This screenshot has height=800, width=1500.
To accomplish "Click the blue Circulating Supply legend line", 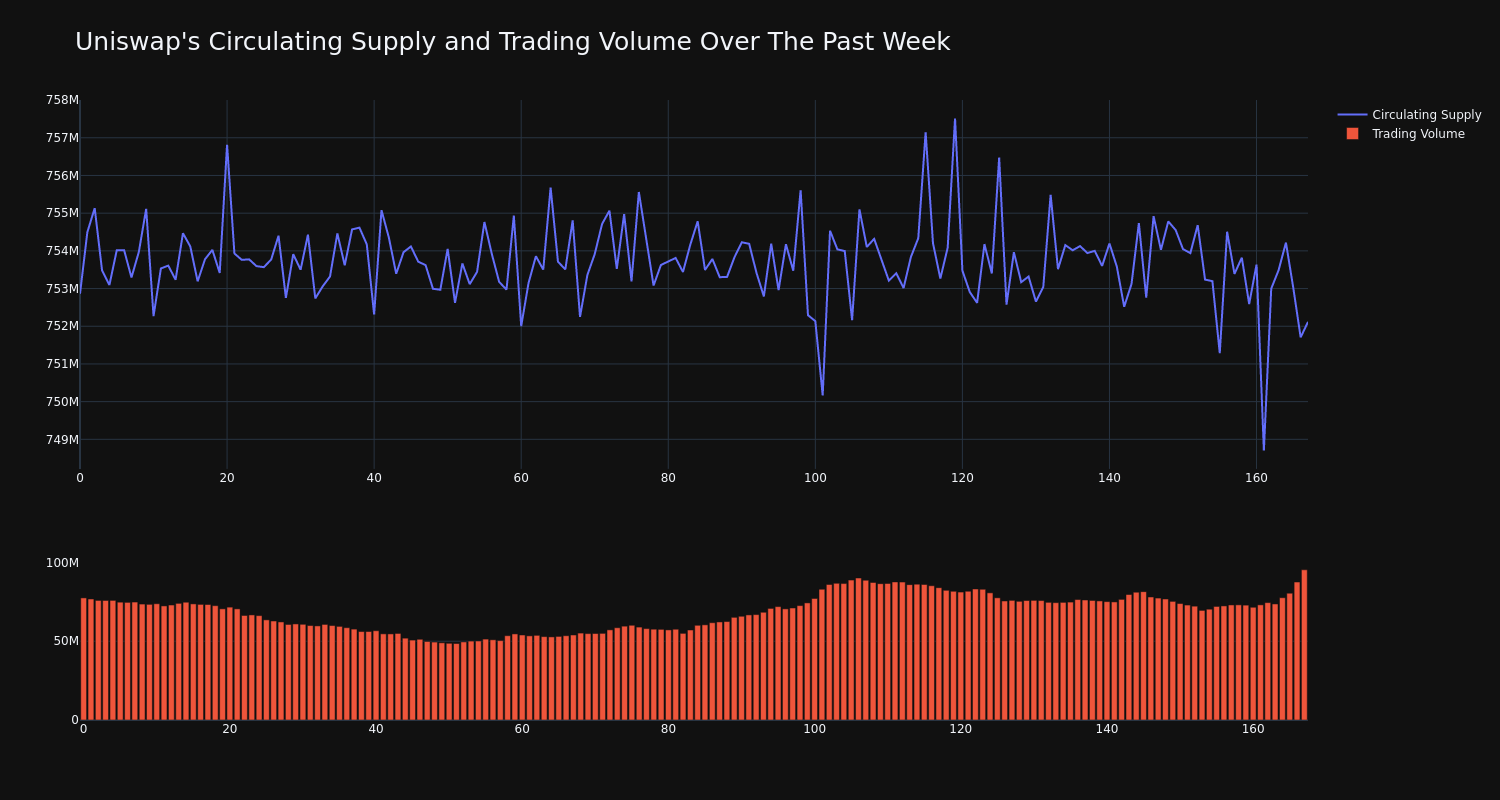I will coord(1352,115).
